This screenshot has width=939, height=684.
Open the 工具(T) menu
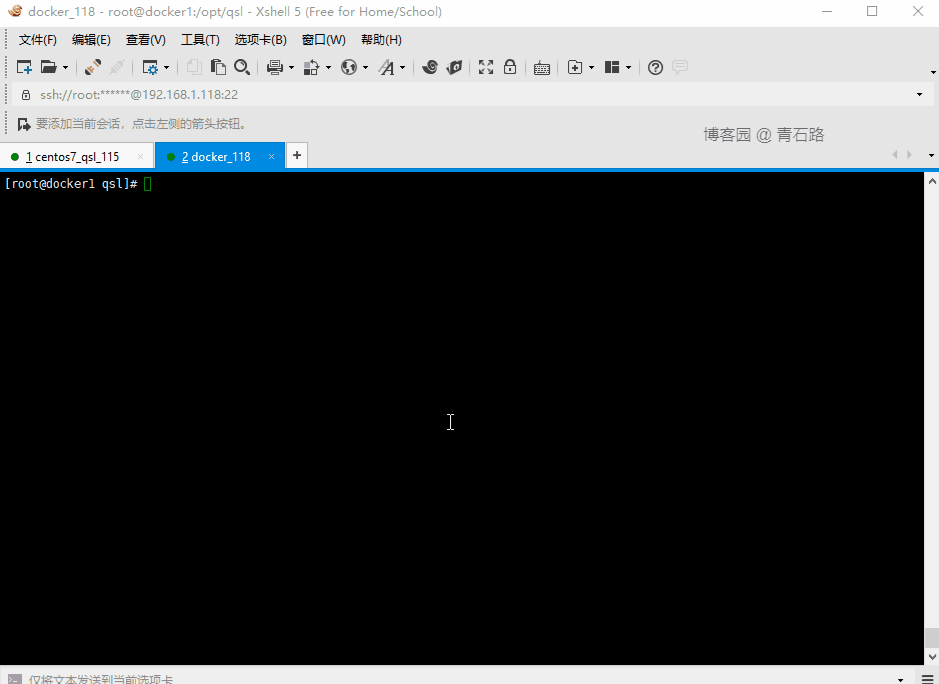[200, 40]
